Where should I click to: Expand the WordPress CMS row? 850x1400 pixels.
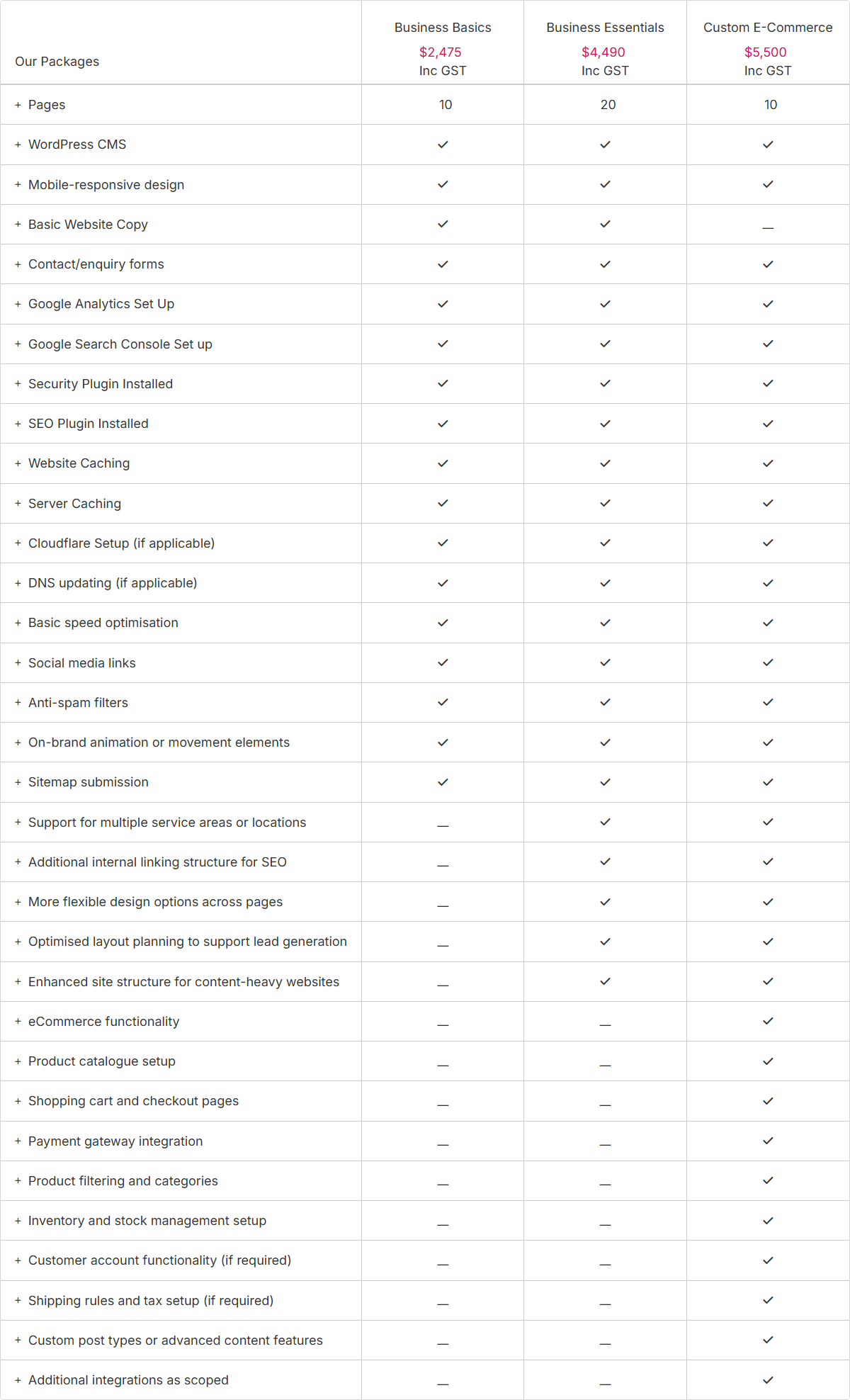(18, 145)
